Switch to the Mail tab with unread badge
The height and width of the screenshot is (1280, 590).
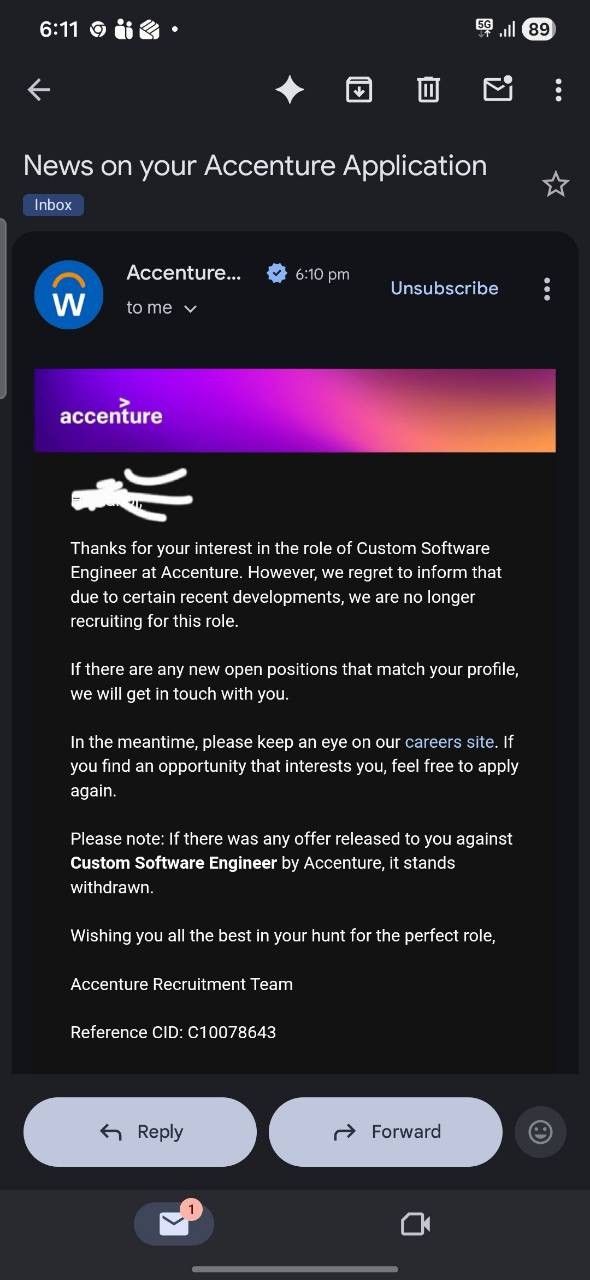tap(174, 1223)
